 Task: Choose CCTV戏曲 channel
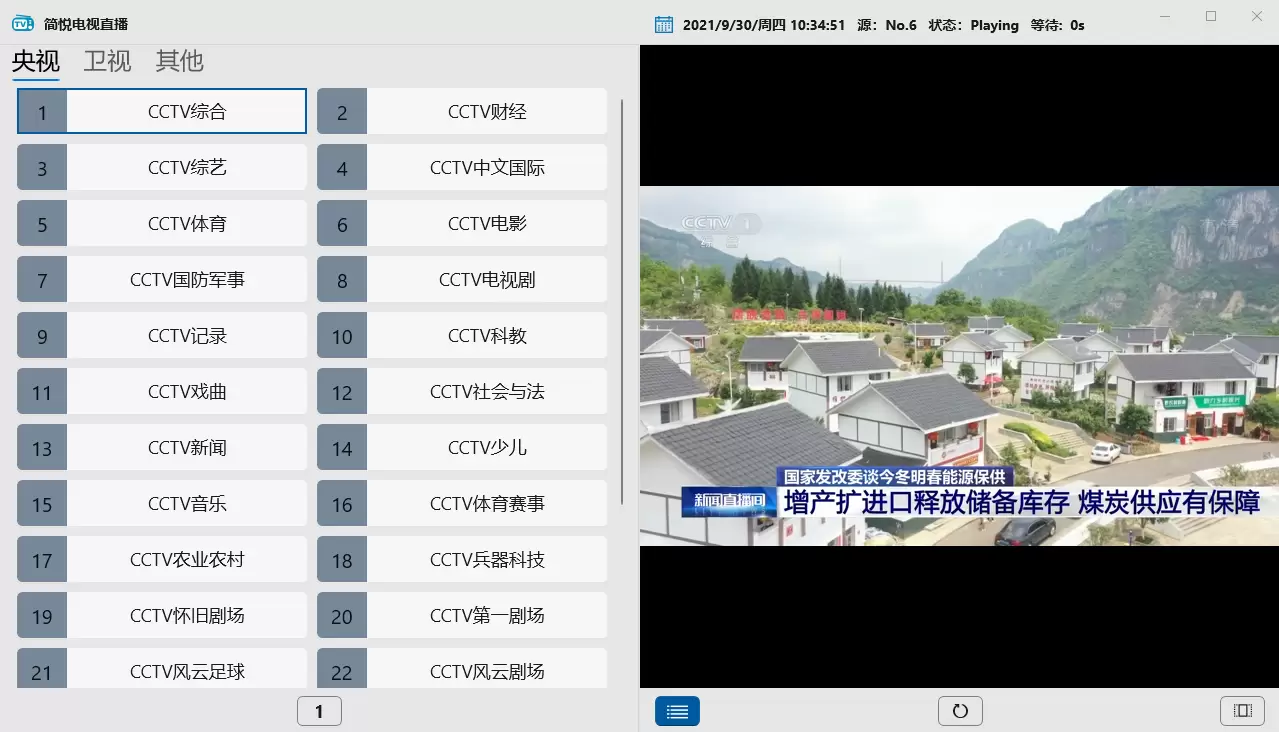click(162, 391)
